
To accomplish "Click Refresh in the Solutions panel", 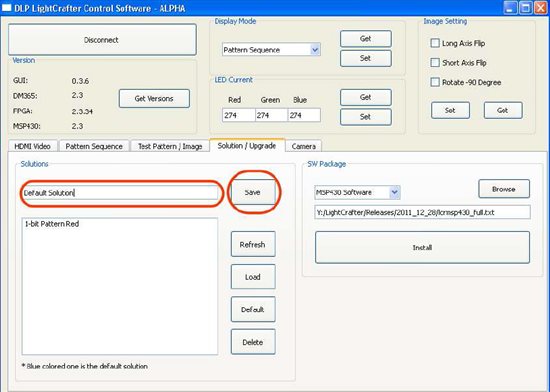I will coord(253,244).
